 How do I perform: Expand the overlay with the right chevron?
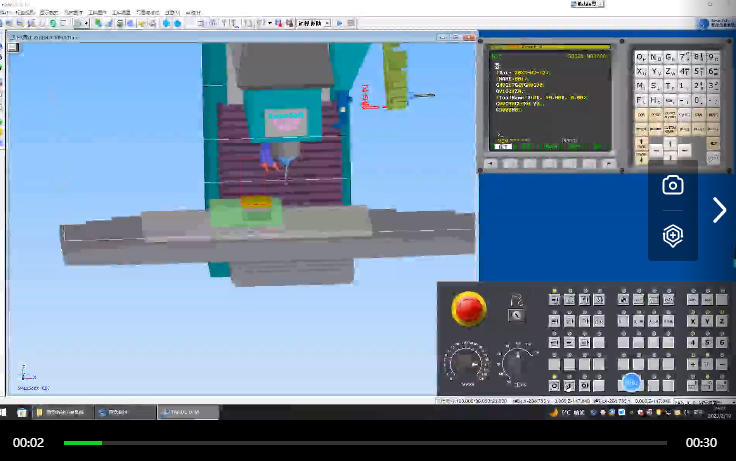(x=719, y=210)
